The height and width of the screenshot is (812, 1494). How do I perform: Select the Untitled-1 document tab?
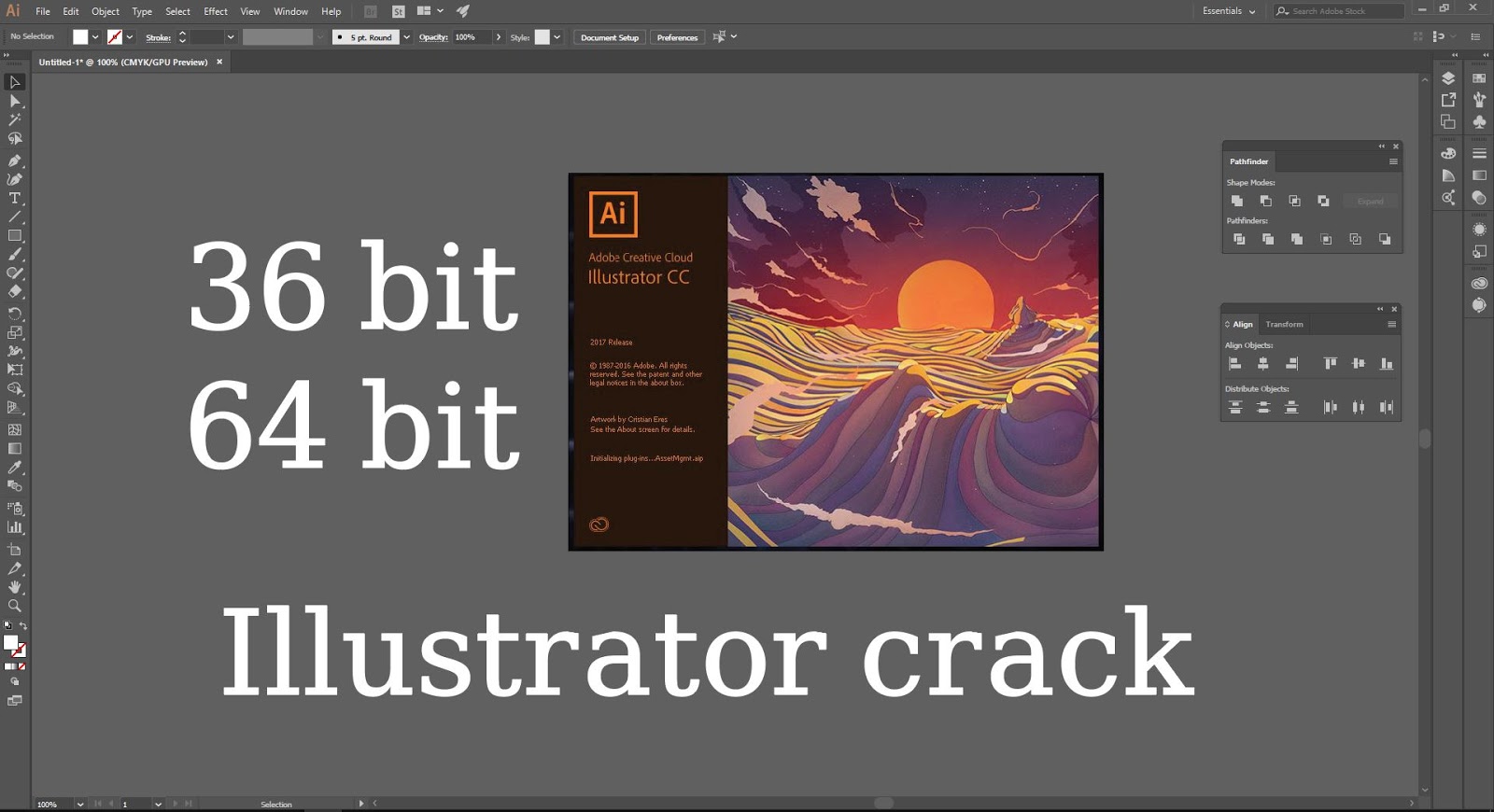[x=123, y=63]
